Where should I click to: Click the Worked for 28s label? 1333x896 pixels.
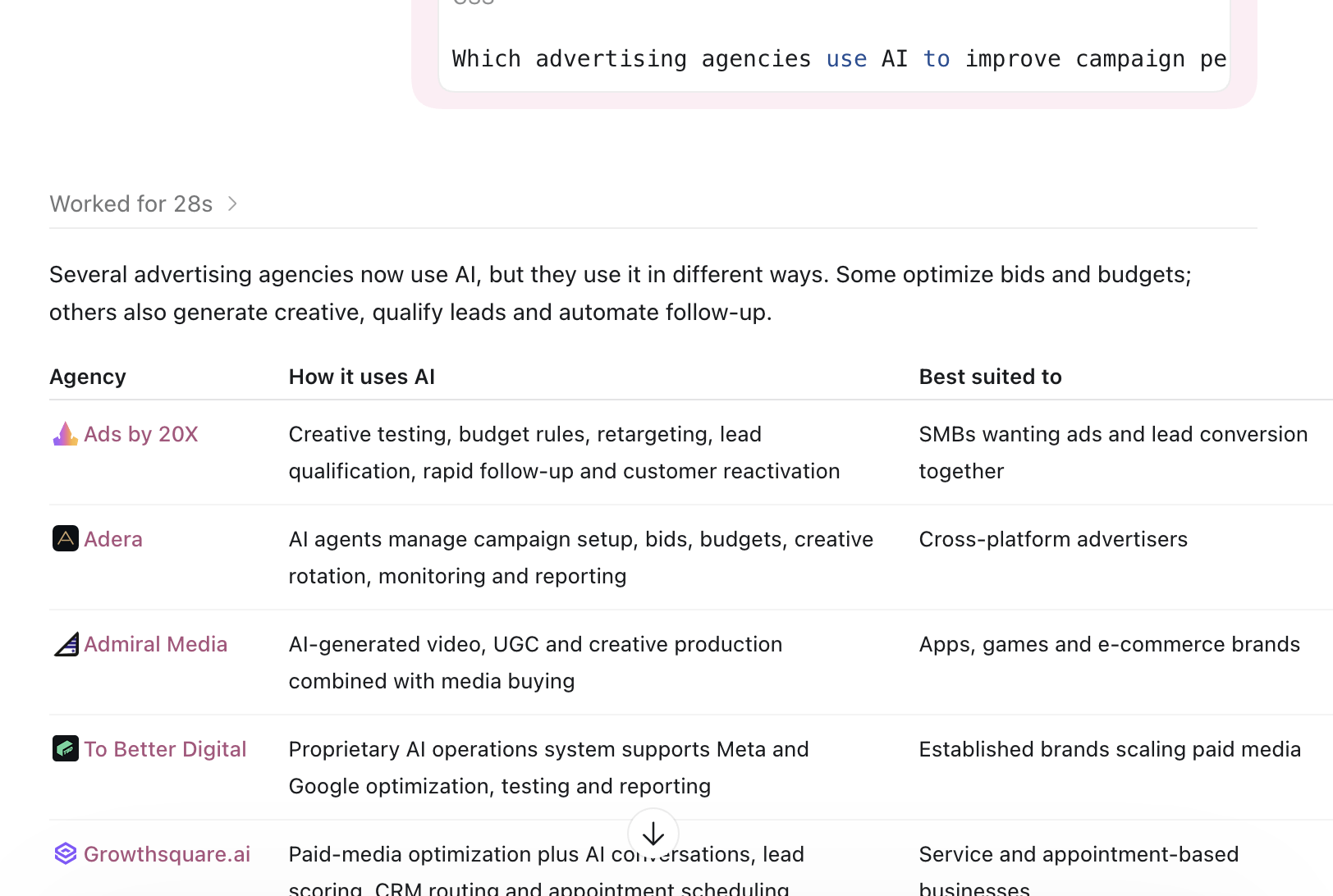[x=131, y=203]
